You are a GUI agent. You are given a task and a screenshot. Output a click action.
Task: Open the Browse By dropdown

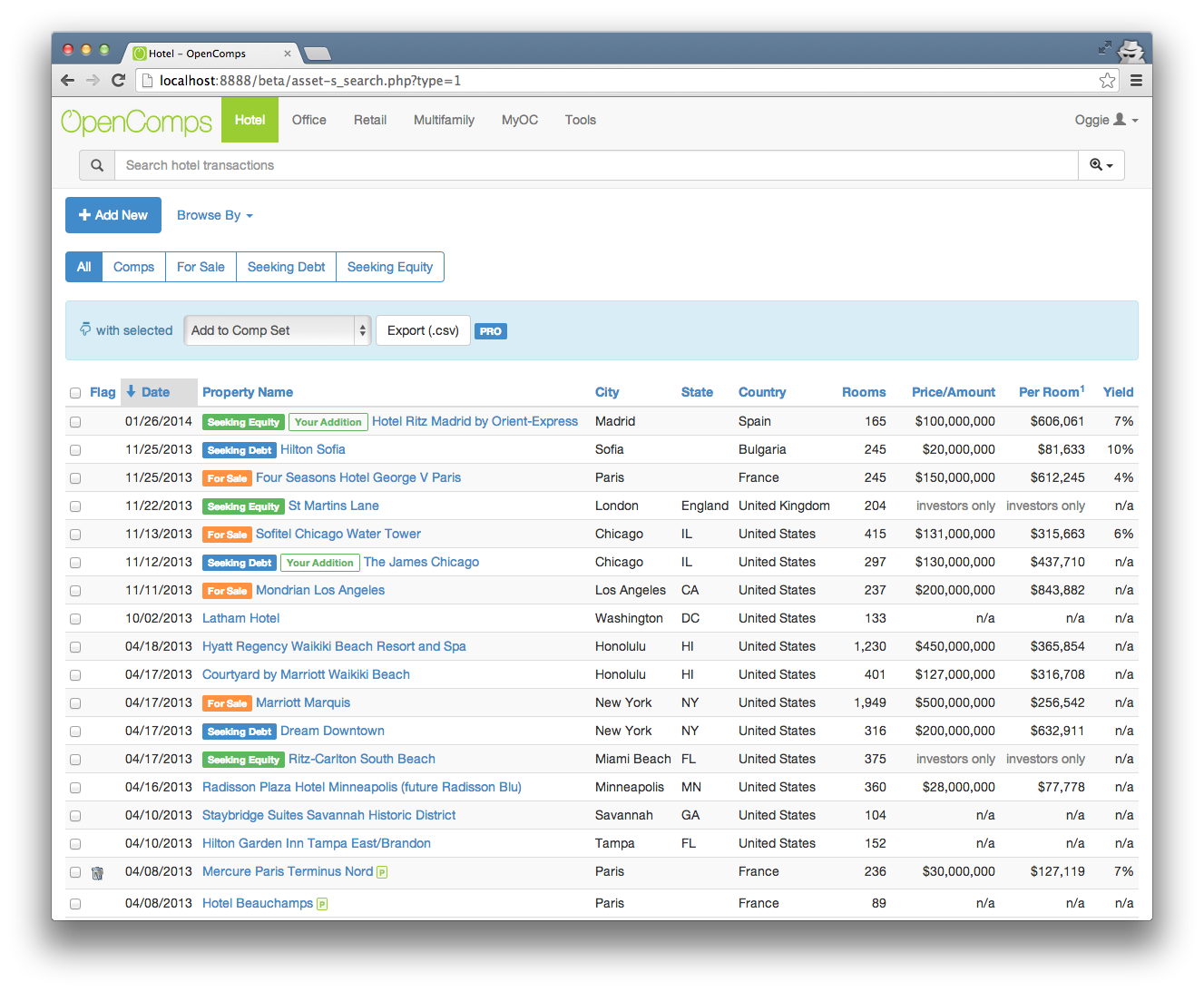(215, 215)
